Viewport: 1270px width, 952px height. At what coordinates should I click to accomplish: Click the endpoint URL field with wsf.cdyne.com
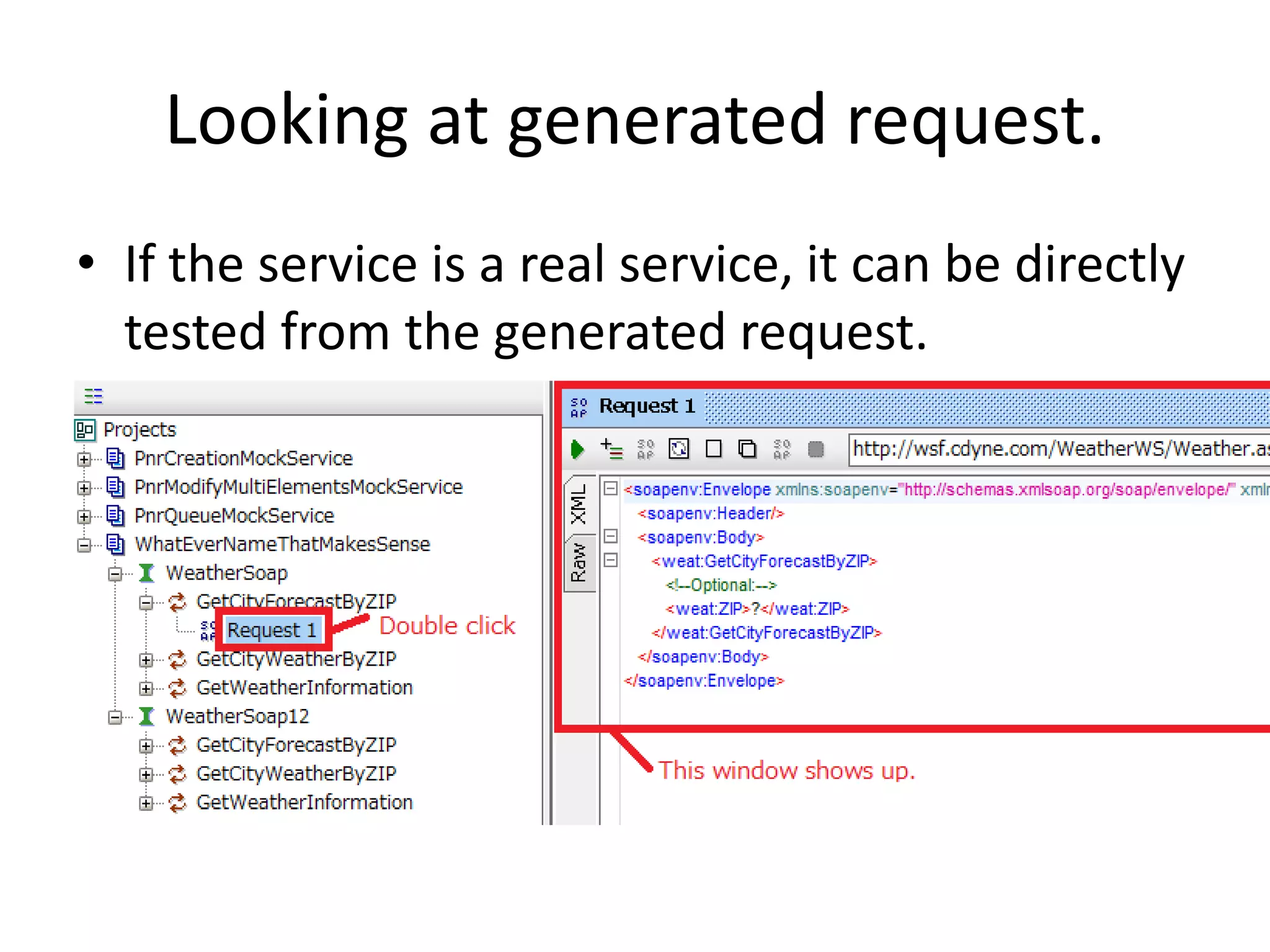(1060, 449)
